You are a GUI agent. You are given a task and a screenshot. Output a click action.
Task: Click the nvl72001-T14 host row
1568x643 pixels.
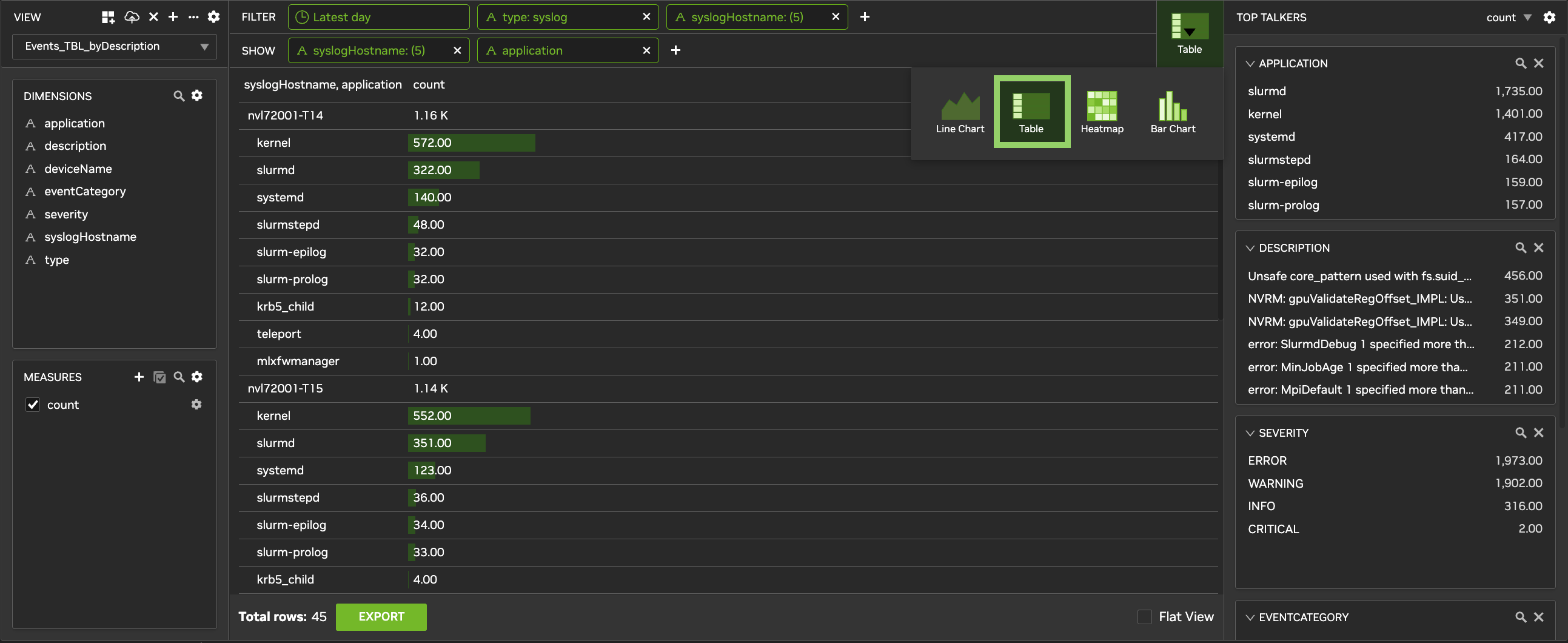728,115
